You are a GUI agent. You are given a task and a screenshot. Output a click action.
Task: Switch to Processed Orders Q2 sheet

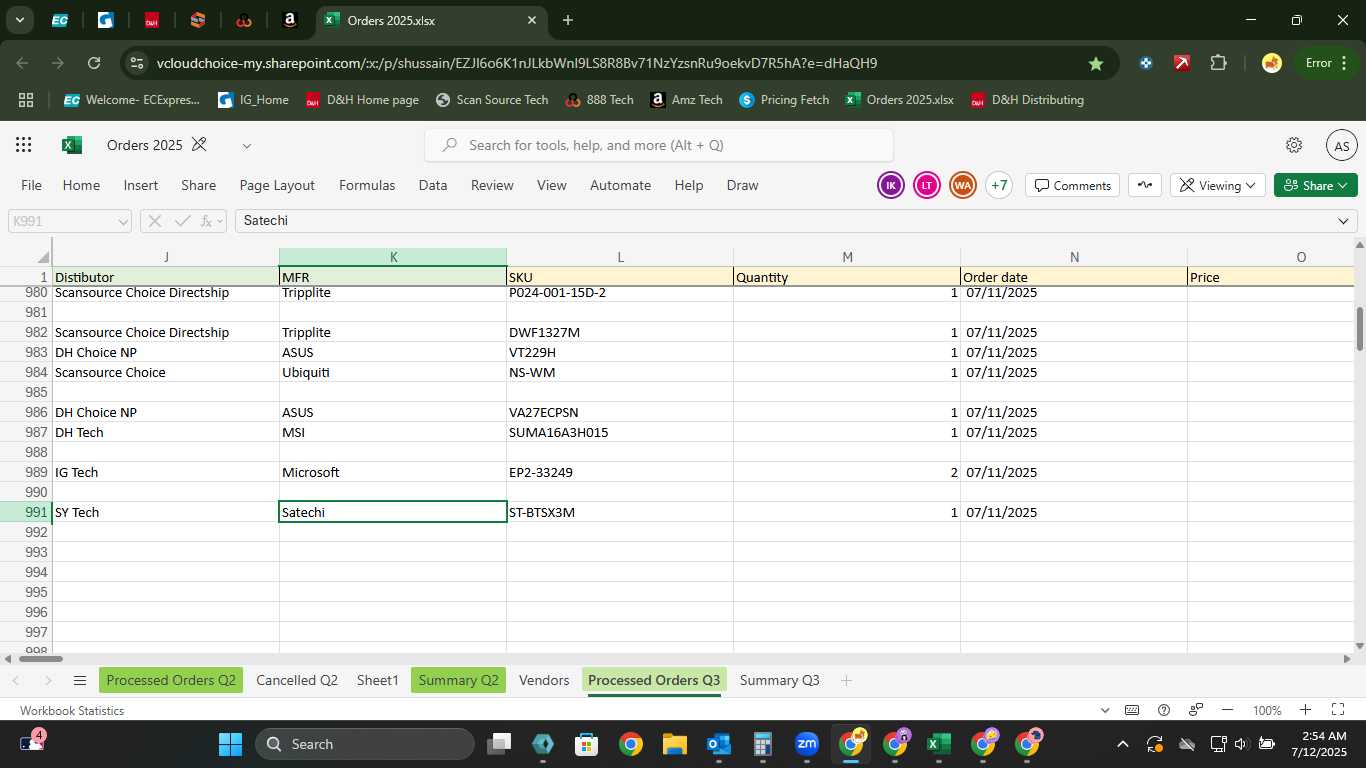(x=171, y=680)
